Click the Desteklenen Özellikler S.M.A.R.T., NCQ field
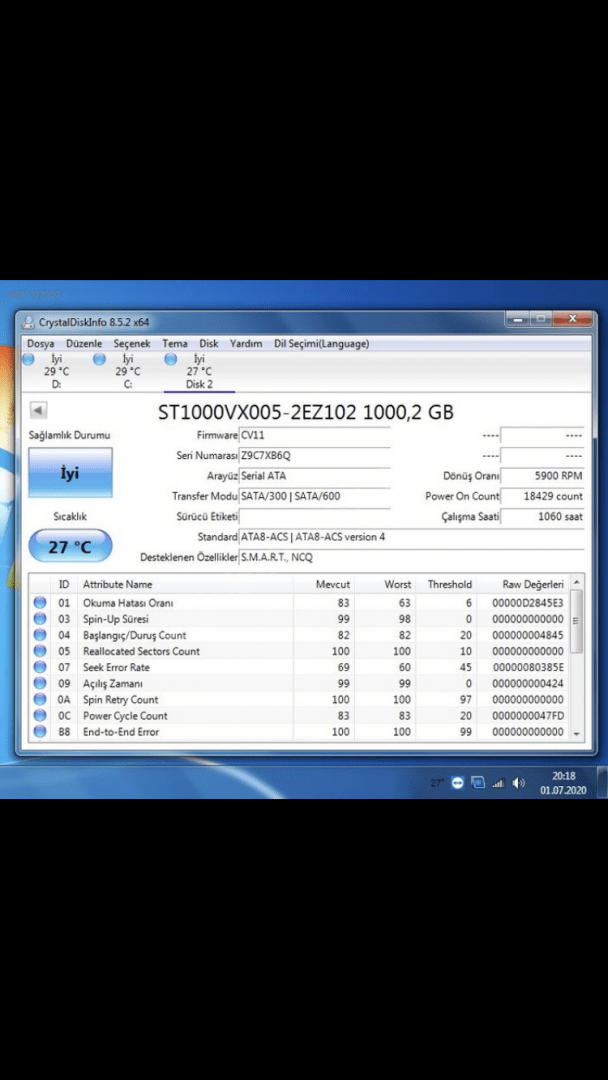 tap(411, 557)
